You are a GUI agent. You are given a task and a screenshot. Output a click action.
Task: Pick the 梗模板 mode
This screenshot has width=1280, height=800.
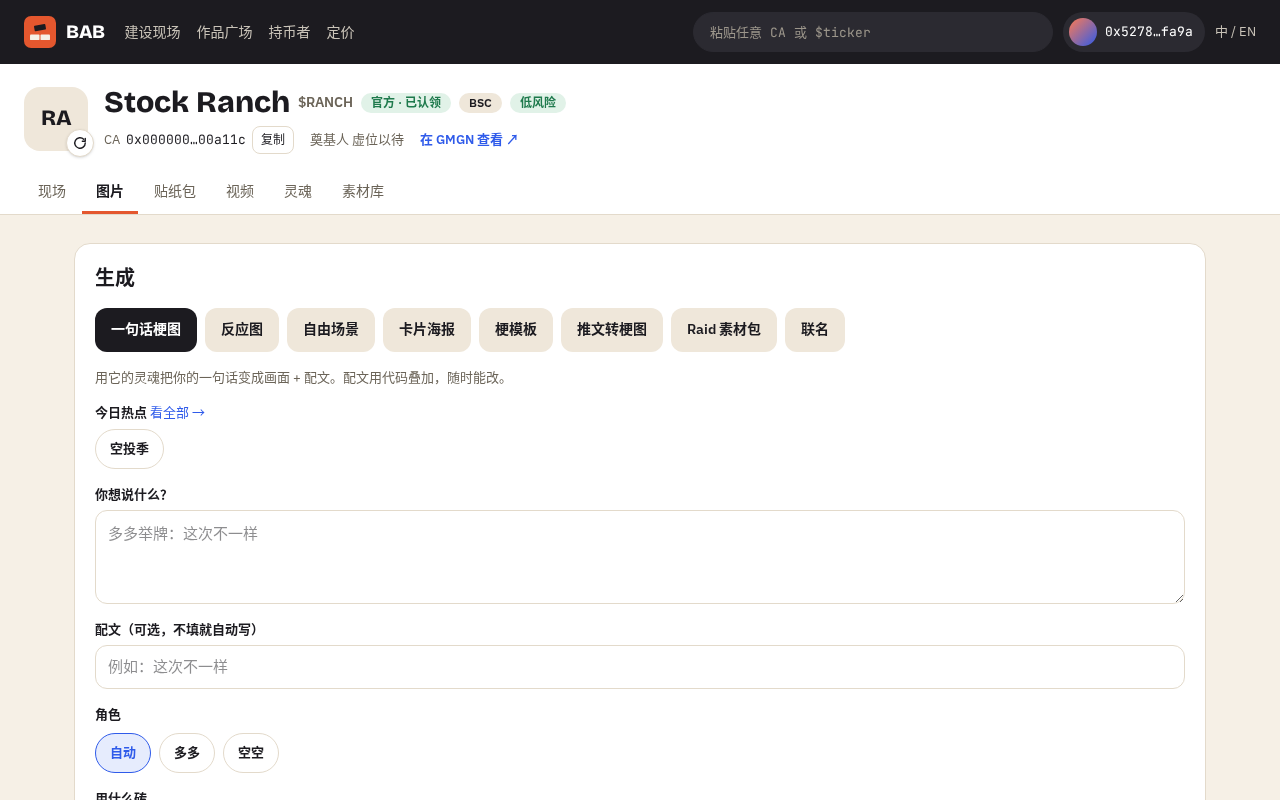(516, 330)
